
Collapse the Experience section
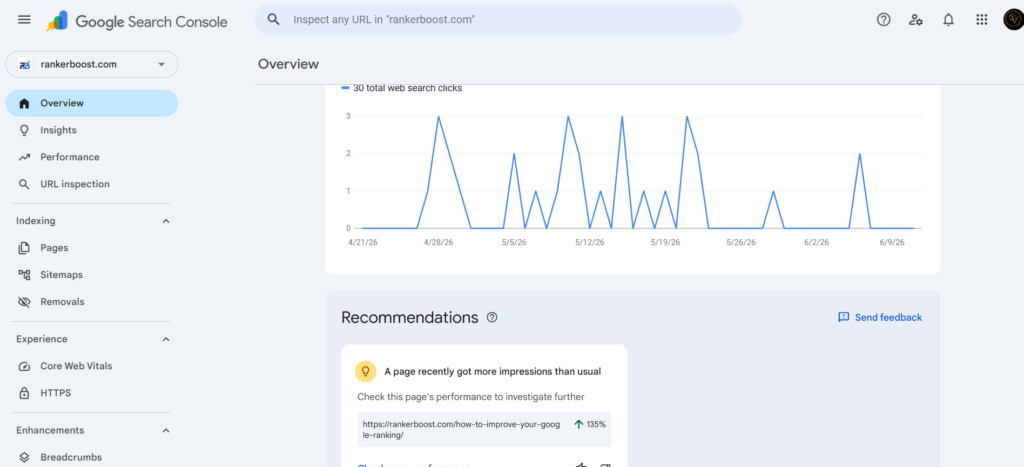coord(166,339)
